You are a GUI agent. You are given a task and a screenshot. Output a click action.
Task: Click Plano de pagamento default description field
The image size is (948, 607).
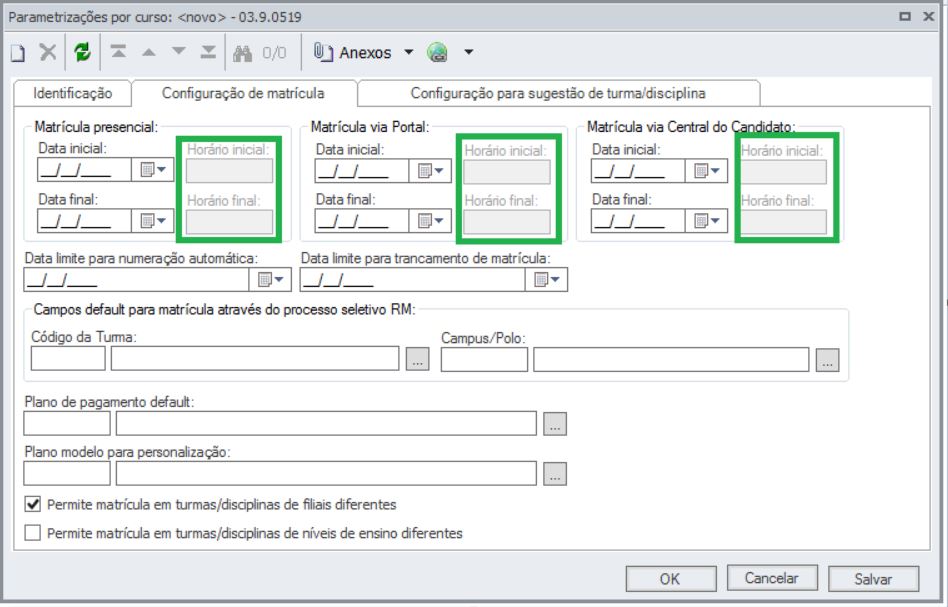coord(326,423)
